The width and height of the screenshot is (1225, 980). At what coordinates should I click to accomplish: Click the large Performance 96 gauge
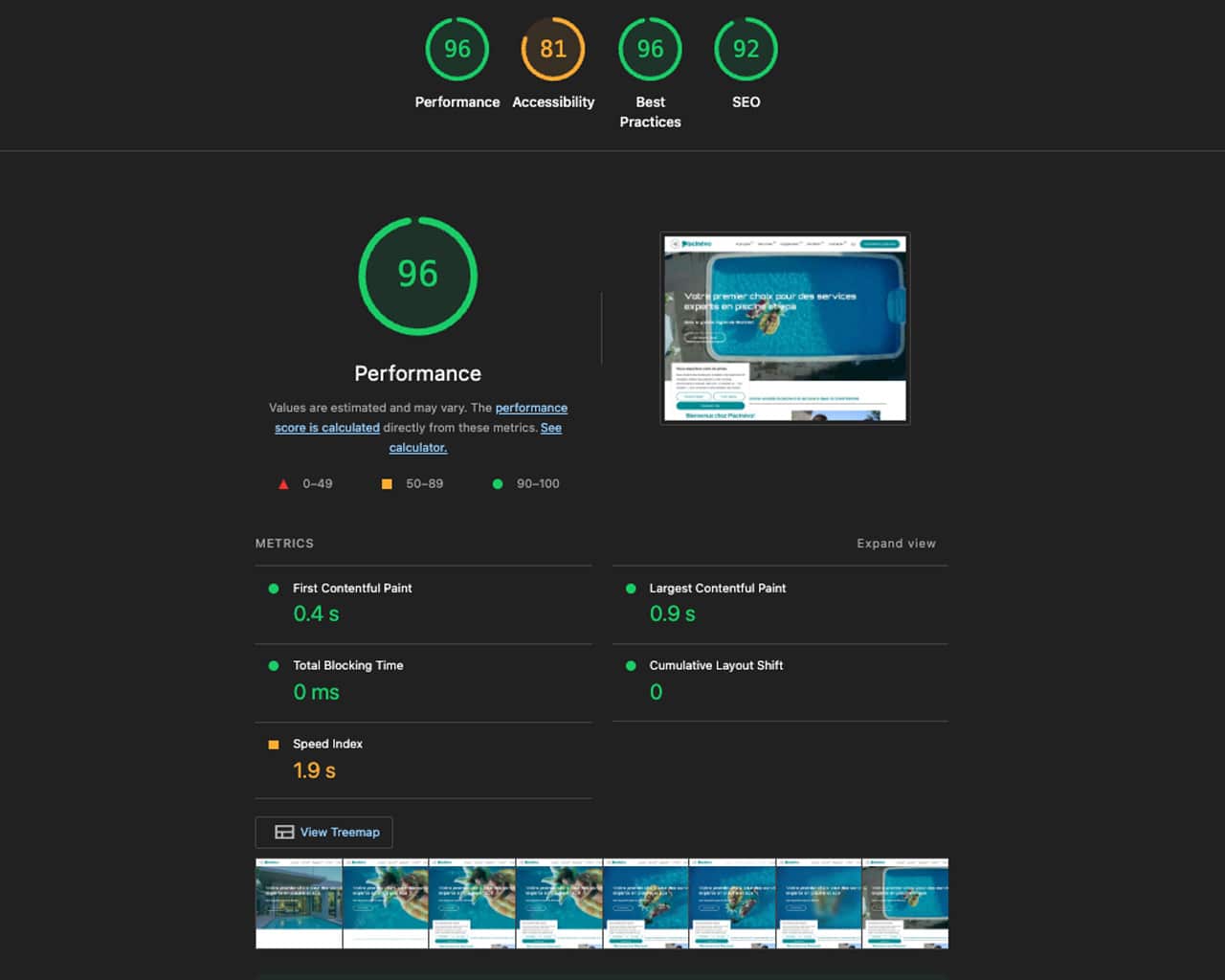[x=417, y=276]
